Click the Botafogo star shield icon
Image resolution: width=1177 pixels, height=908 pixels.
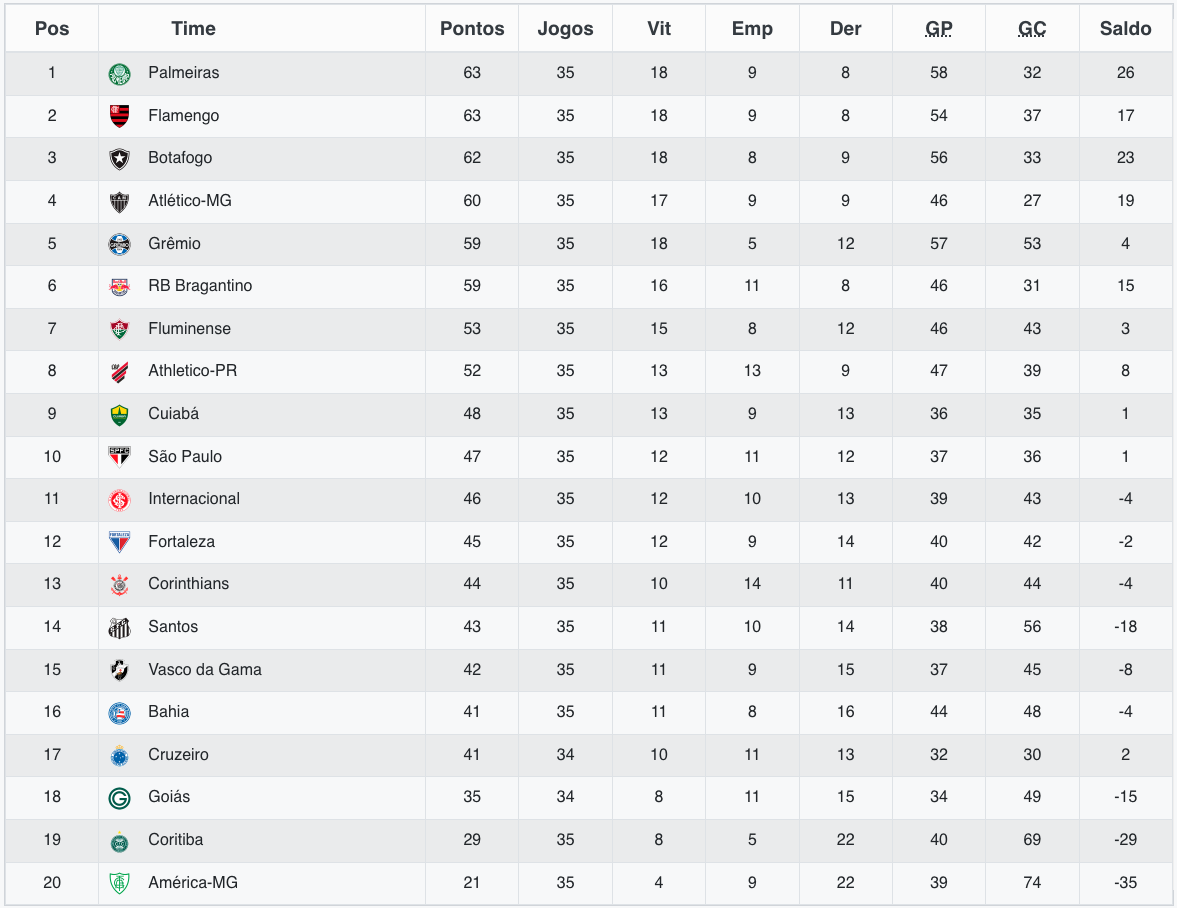(119, 158)
